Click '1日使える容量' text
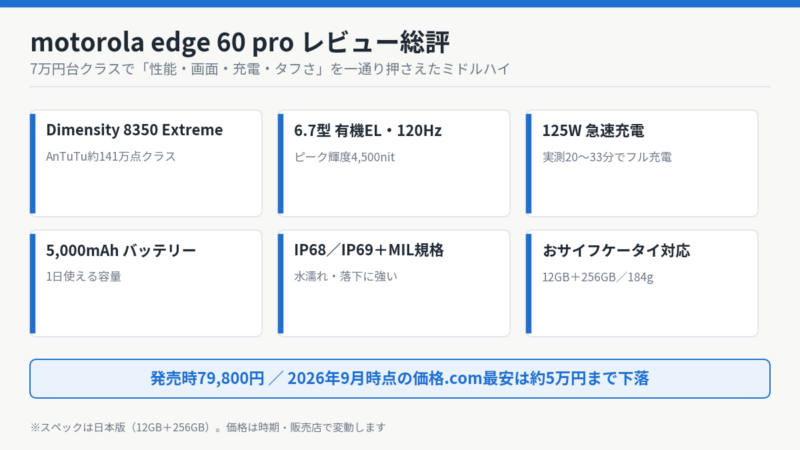800x450 pixels. click(x=84, y=277)
